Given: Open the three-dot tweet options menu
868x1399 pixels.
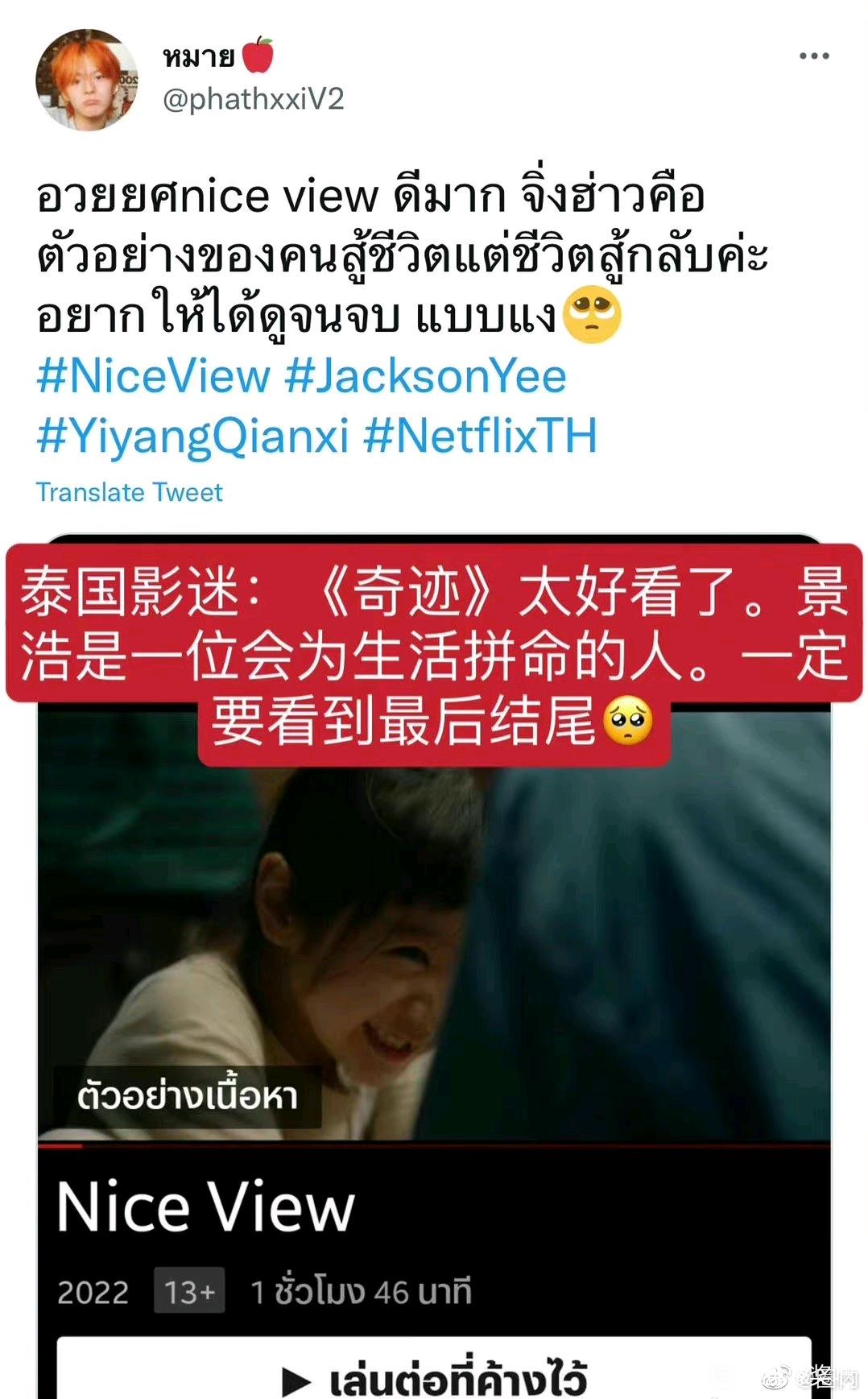Looking at the screenshot, I should [814, 56].
